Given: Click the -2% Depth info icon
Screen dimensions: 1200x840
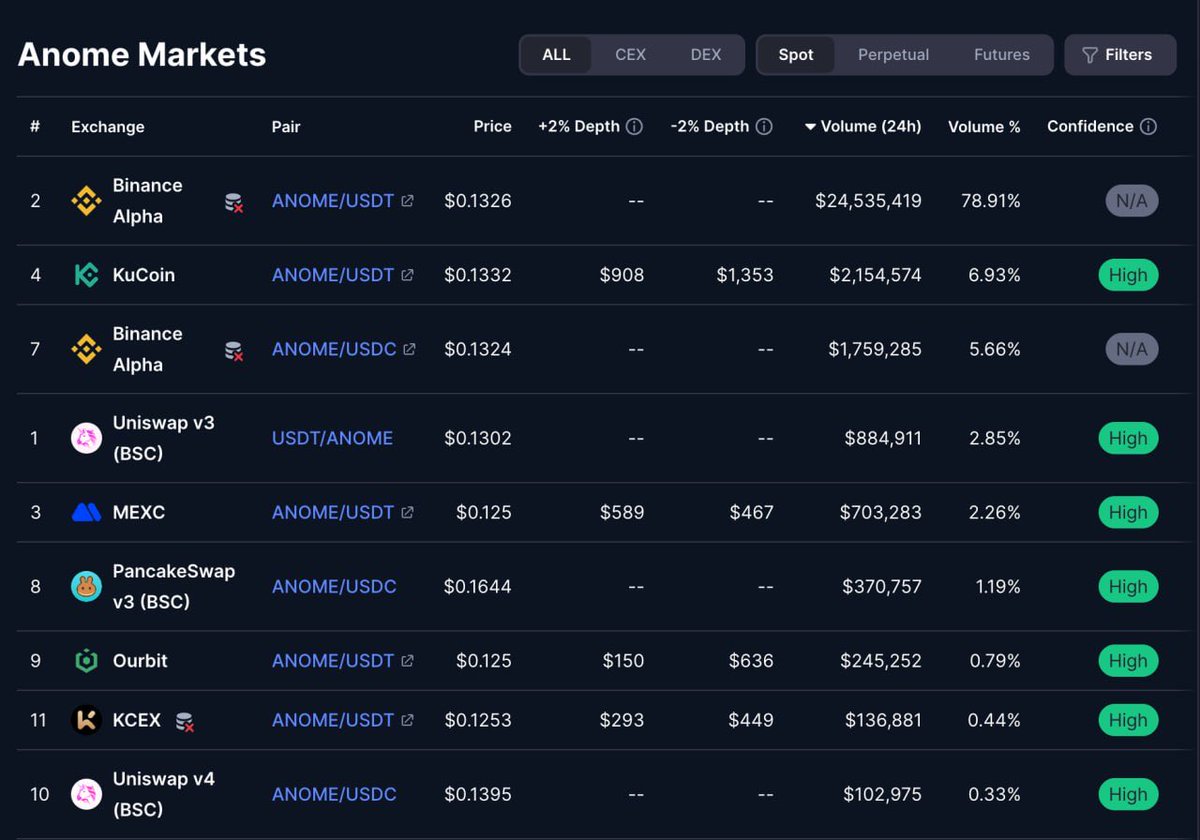Looking at the screenshot, I should click(764, 126).
